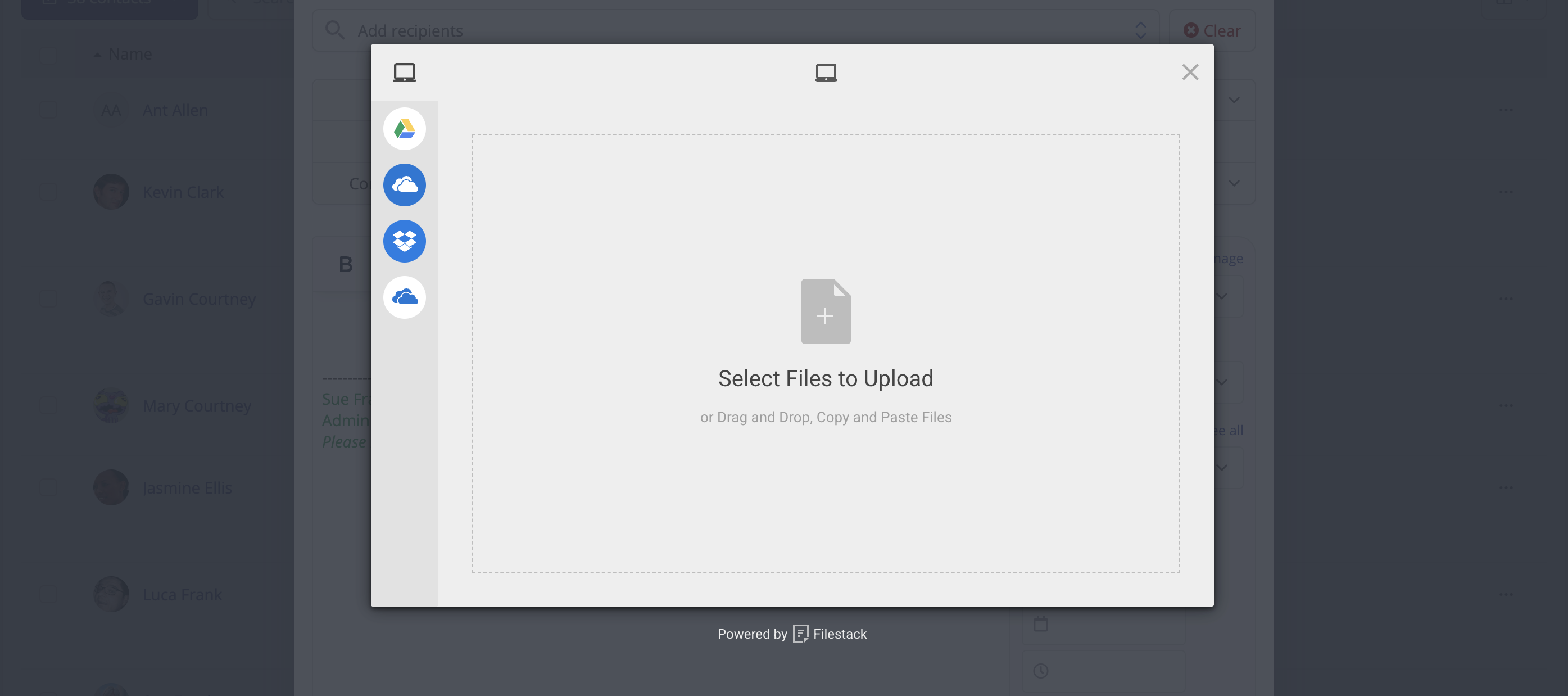Click the Filestack logo icon

800,633
